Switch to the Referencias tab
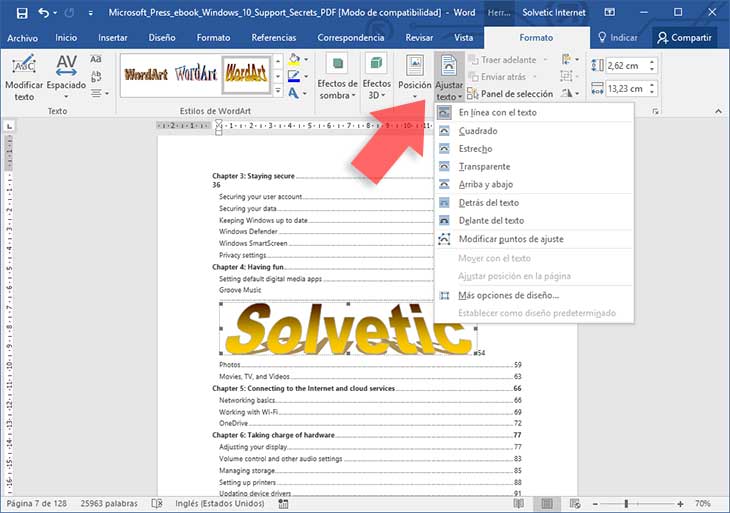The width and height of the screenshot is (730, 513). click(274, 38)
